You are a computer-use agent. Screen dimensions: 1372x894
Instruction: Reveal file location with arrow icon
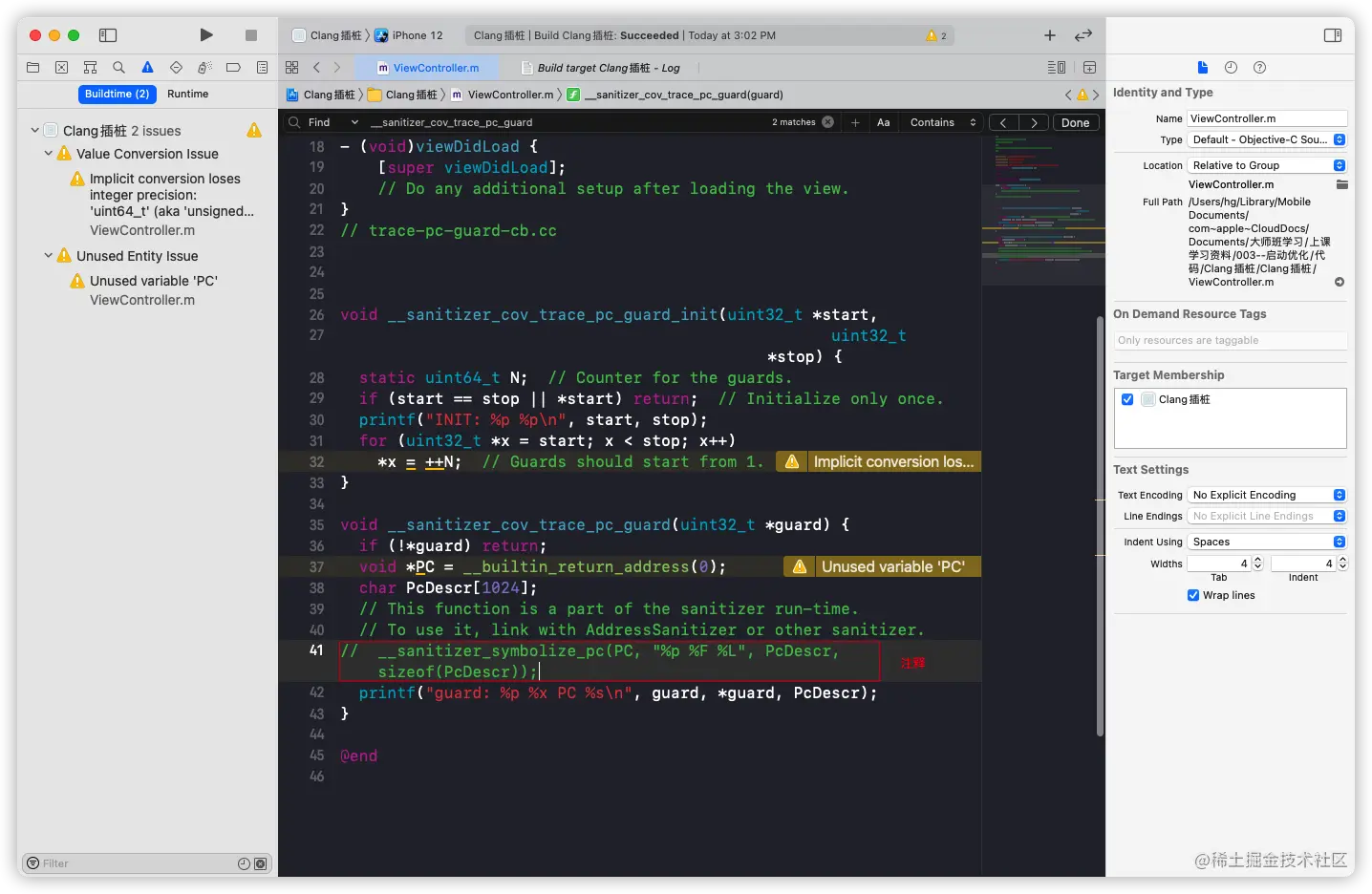(1340, 282)
